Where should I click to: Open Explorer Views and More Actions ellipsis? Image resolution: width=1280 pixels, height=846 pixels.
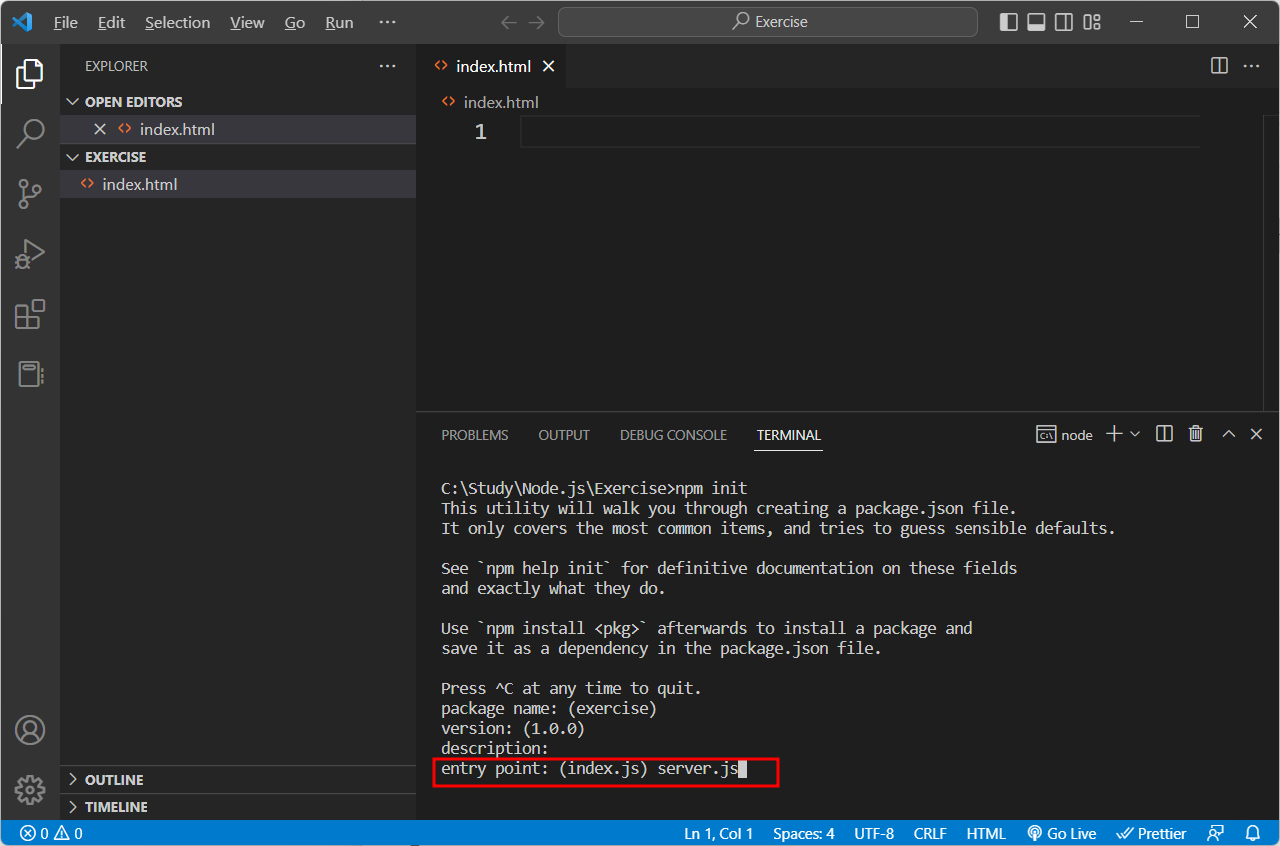(388, 66)
